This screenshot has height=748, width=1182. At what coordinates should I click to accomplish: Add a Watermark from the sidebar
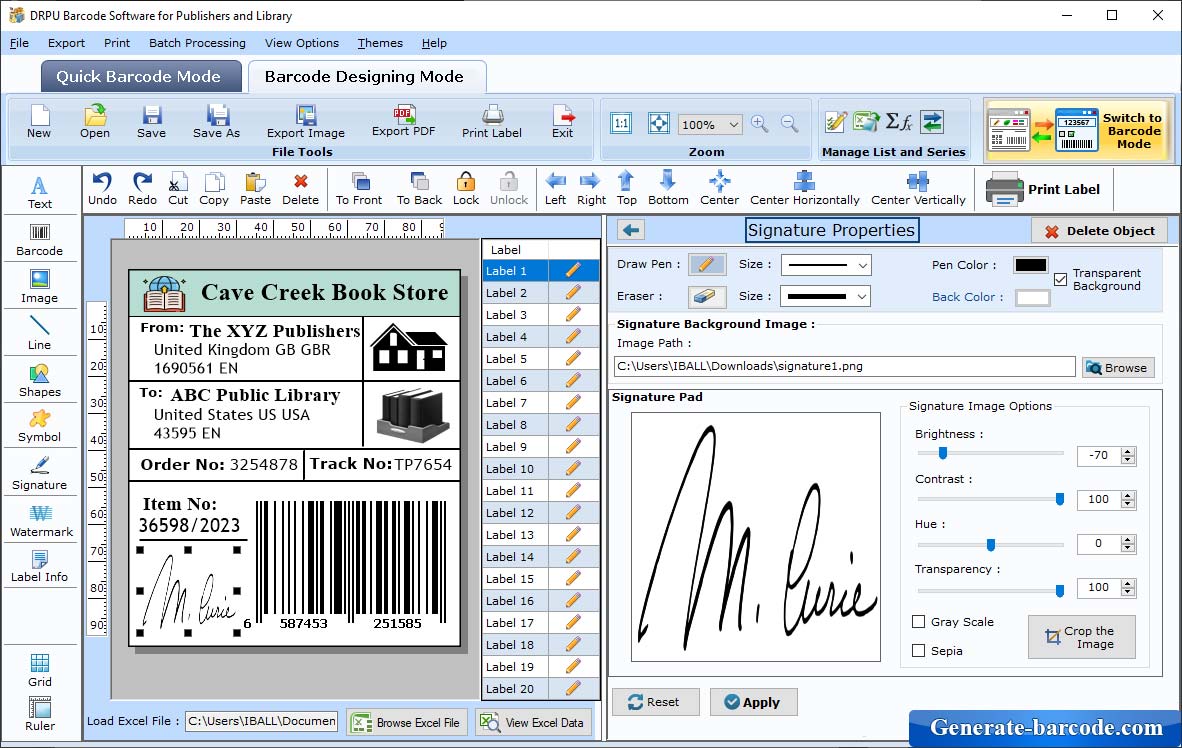point(41,520)
